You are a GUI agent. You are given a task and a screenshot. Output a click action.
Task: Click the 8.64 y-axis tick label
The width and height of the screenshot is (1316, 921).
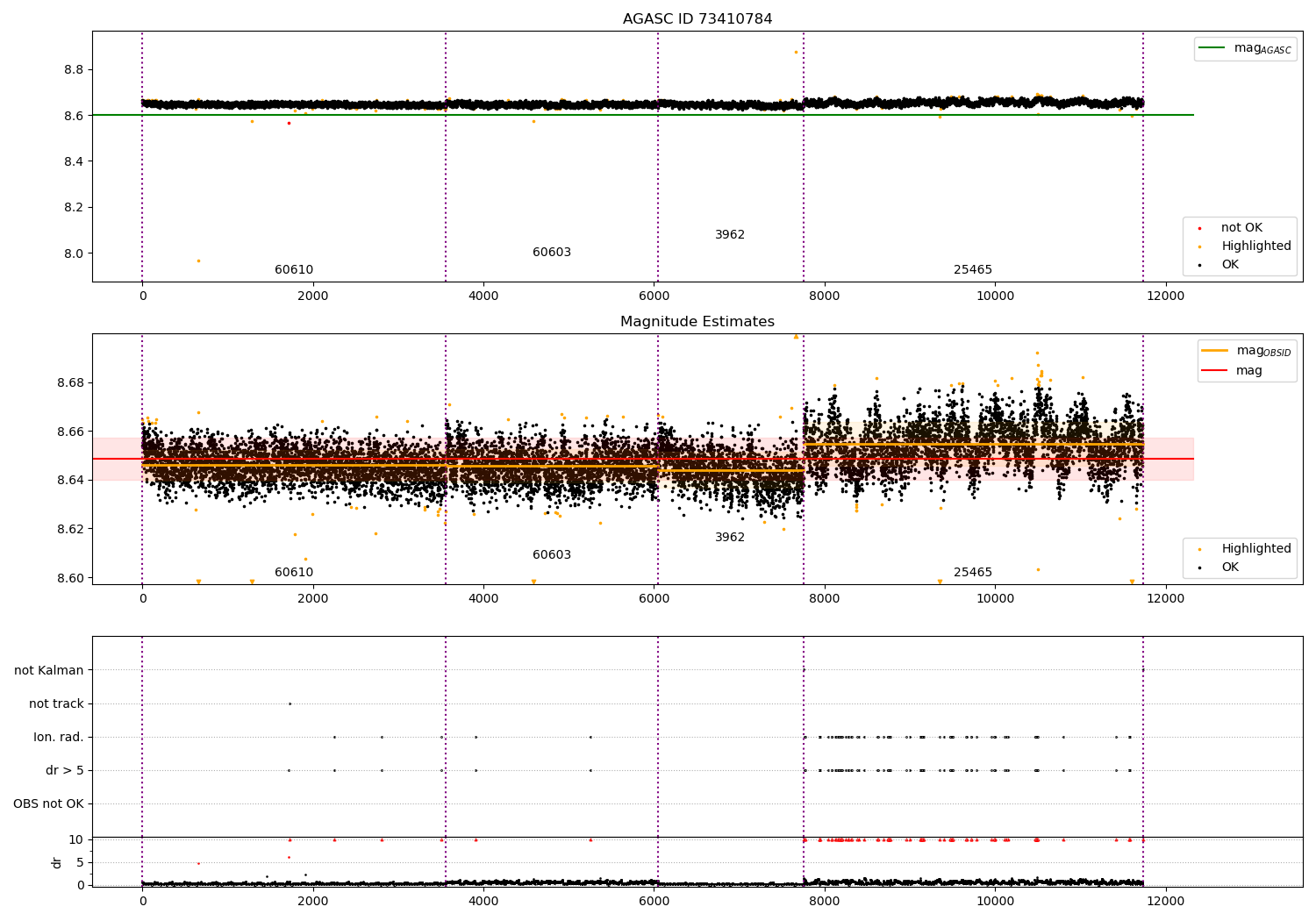(x=70, y=480)
